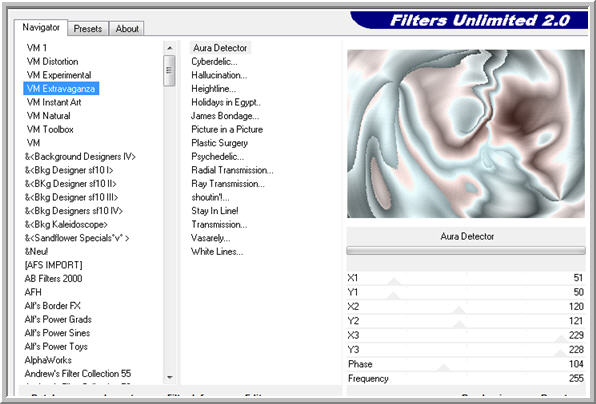Select AB Filters 2000 category
The image size is (596, 404).
click(x=53, y=279)
